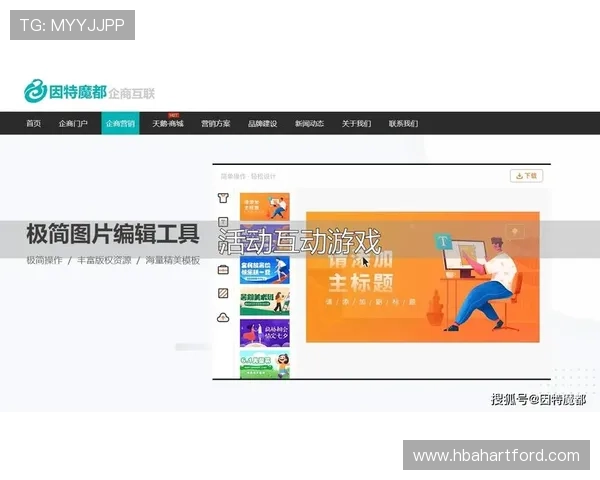This screenshot has height=480, width=600.
Task: Select the highlighted 企商营销 nav tab
Action: (120, 123)
